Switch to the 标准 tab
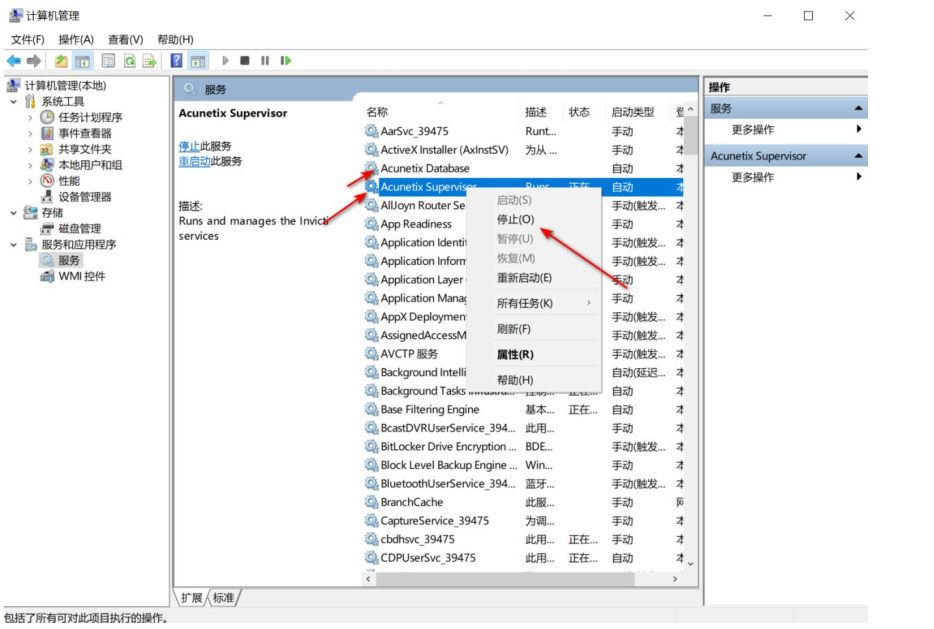 [x=223, y=598]
